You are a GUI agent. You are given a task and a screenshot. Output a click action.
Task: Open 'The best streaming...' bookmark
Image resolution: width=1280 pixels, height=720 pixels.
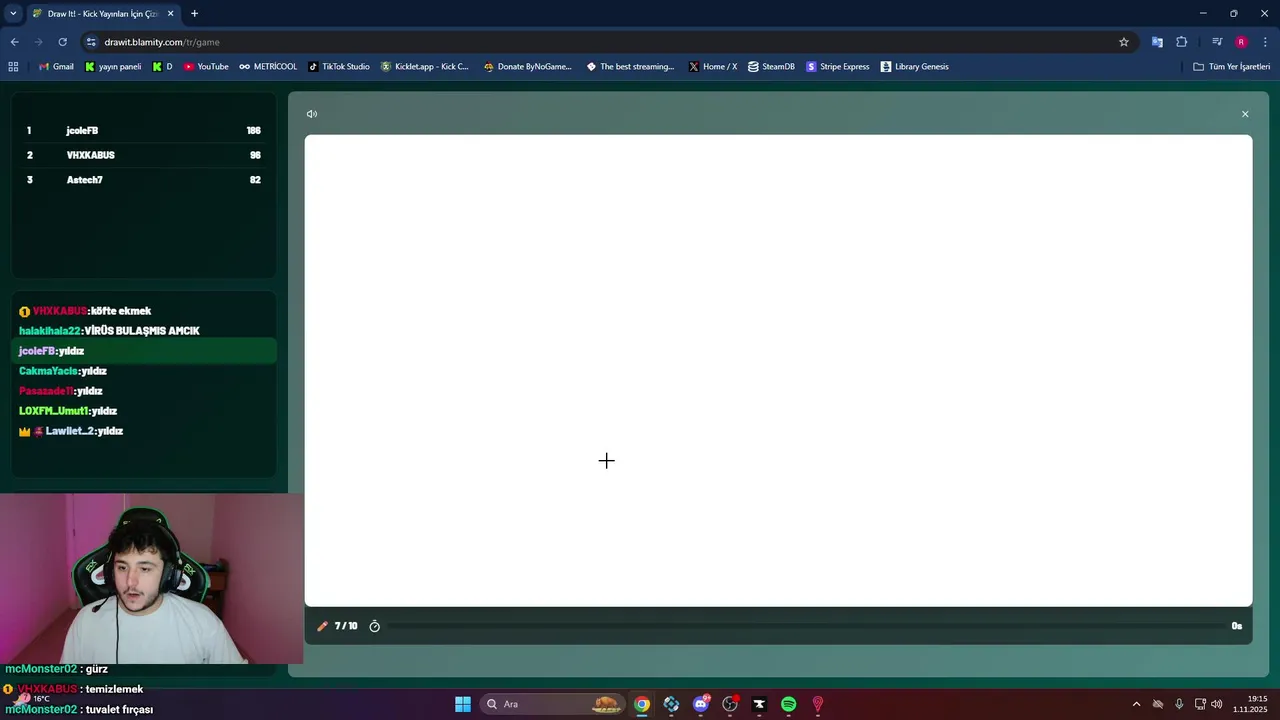[x=630, y=67]
